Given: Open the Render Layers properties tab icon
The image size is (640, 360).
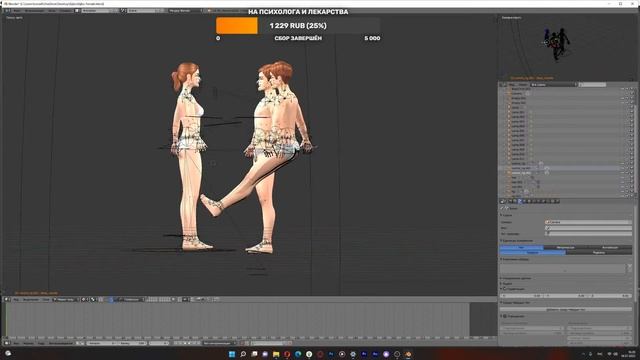Looking at the screenshot, I should point(515,201).
